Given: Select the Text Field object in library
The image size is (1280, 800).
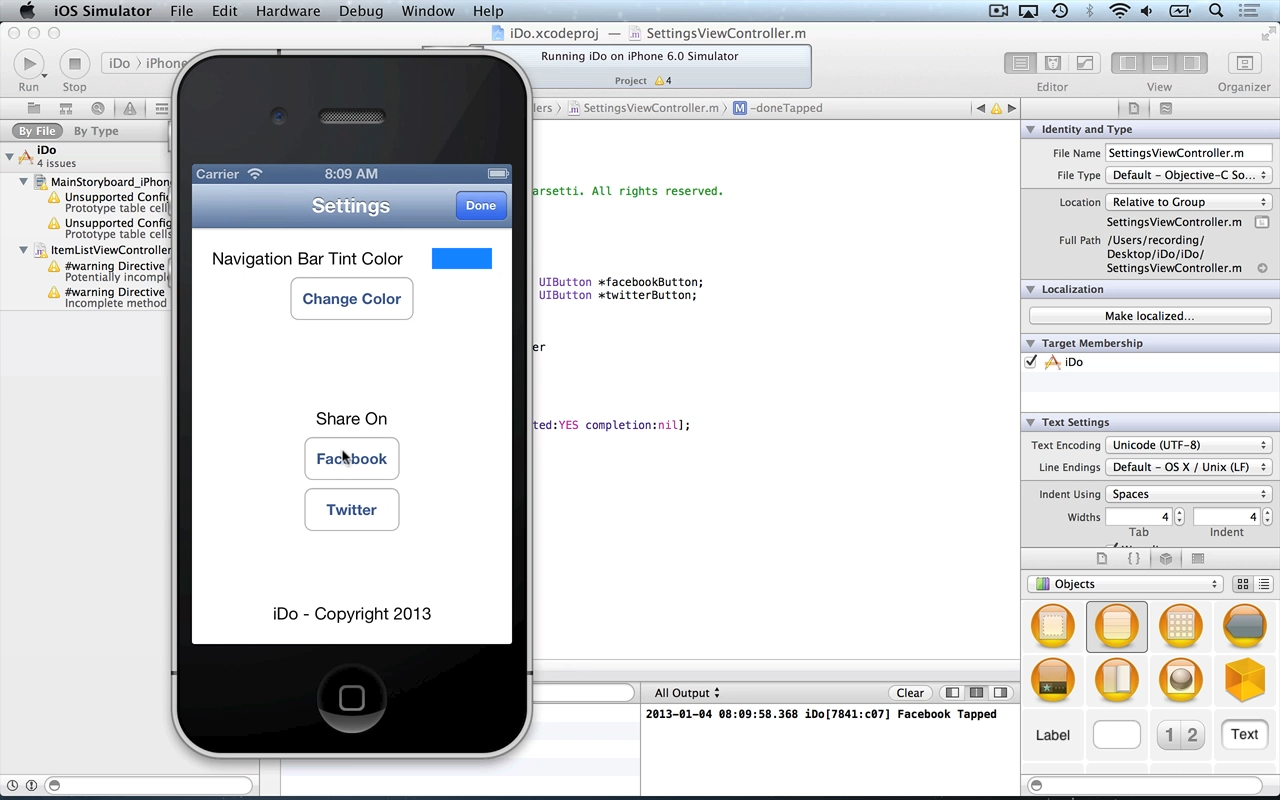Looking at the screenshot, I should [x=1245, y=735].
